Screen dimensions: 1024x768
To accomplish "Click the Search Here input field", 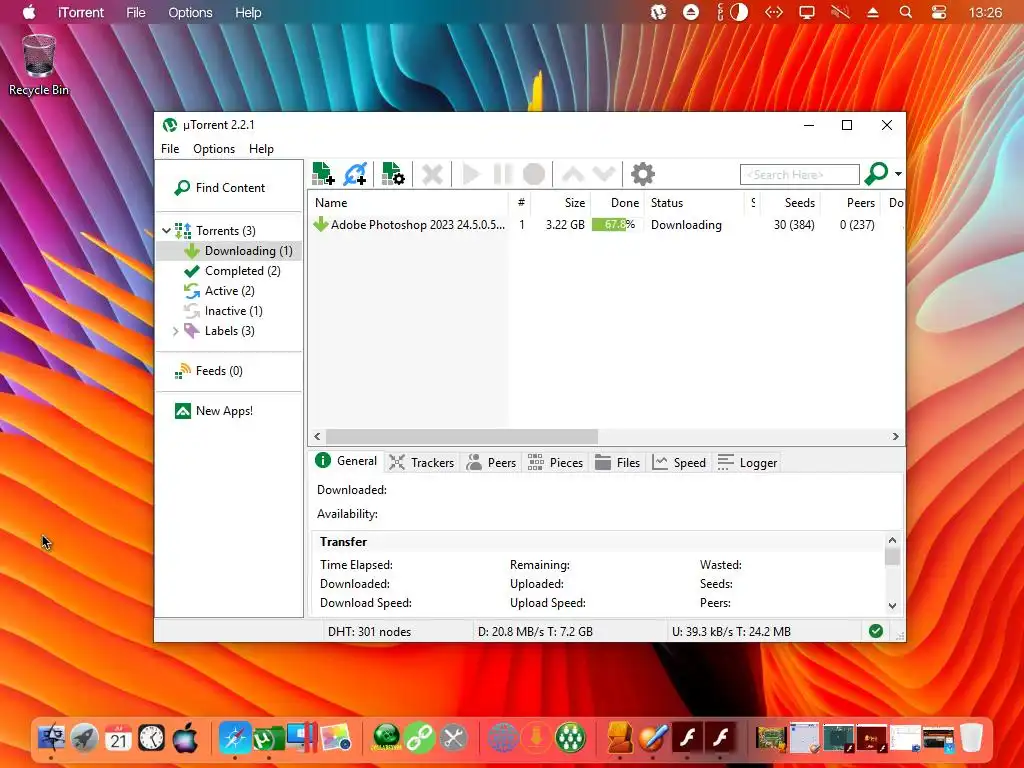I will point(799,174).
